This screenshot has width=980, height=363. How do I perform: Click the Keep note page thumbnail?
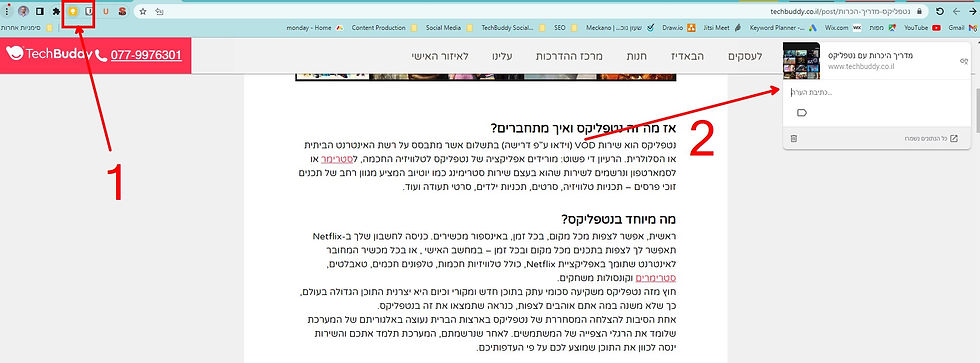click(x=801, y=61)
